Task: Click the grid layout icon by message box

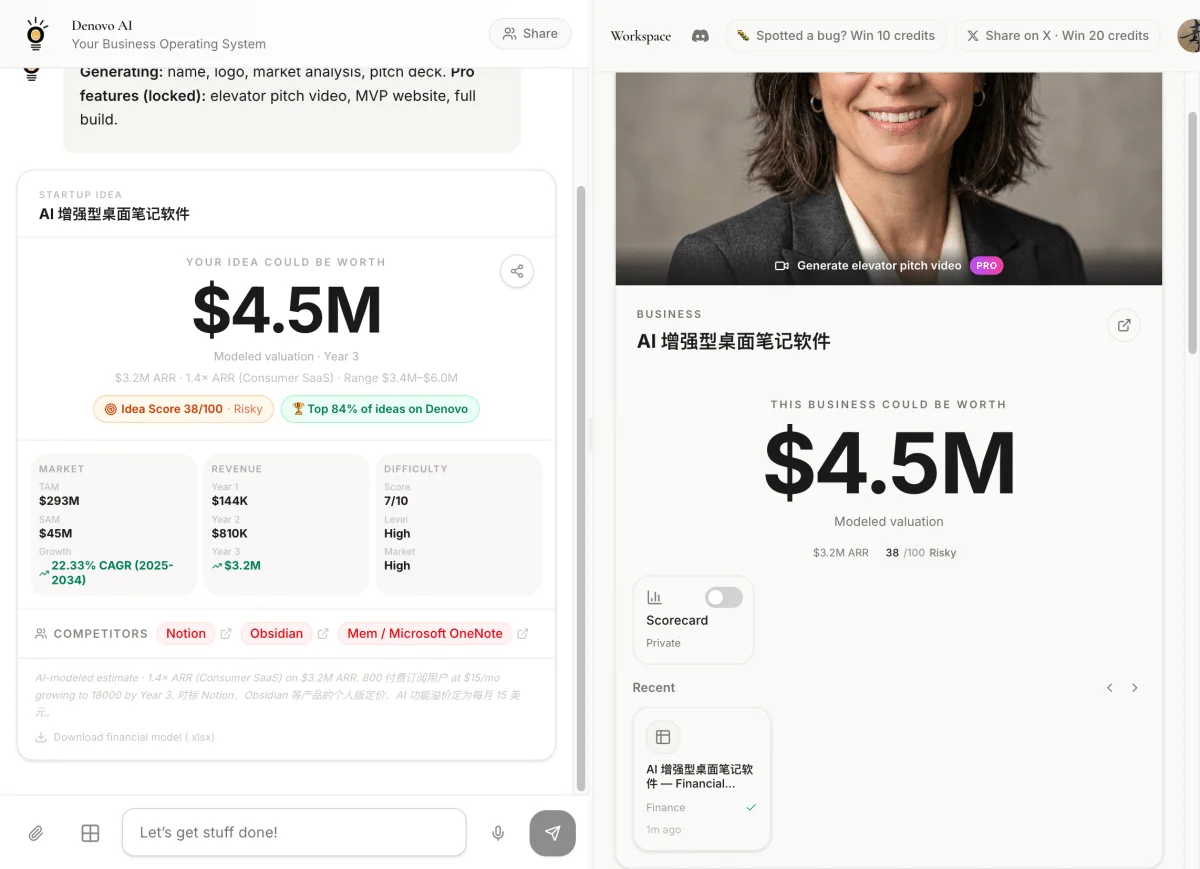Action: 90,833
